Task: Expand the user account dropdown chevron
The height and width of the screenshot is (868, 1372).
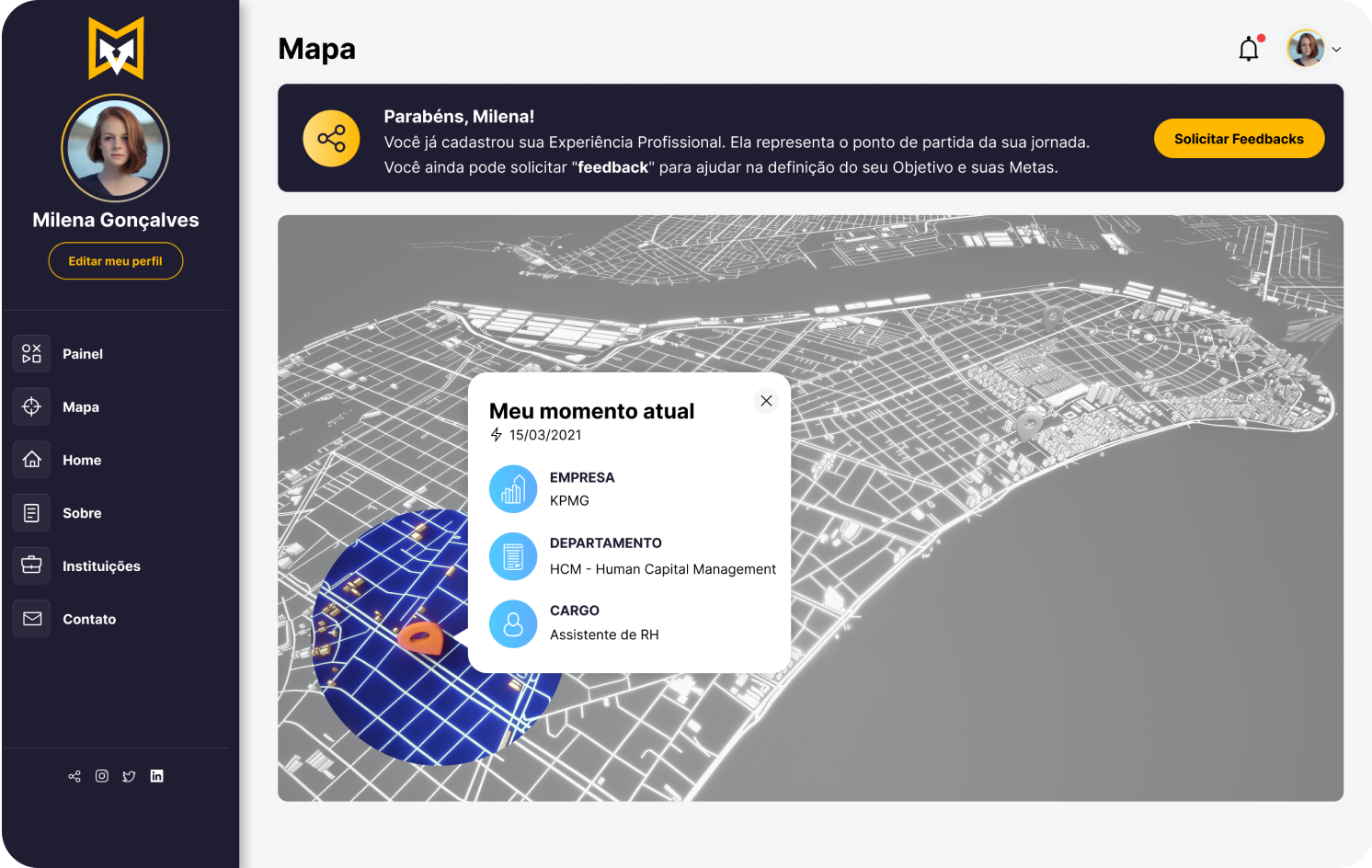Action: 1336,50
